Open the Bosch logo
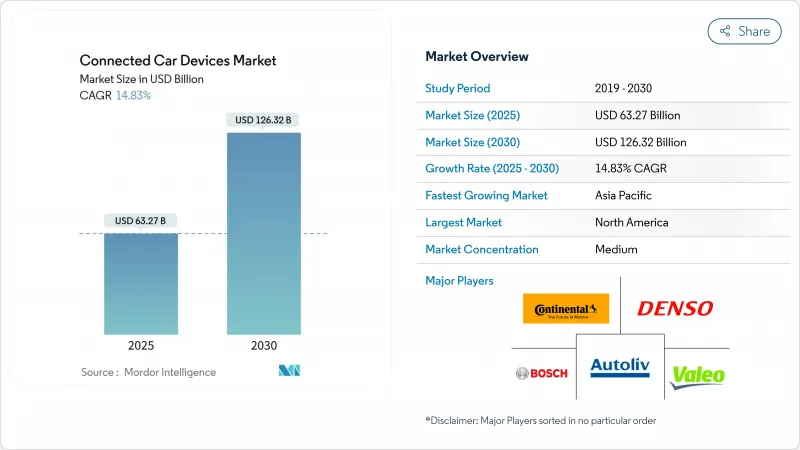The width and height of the screenshot is (800, 450). tap(541, 373)
